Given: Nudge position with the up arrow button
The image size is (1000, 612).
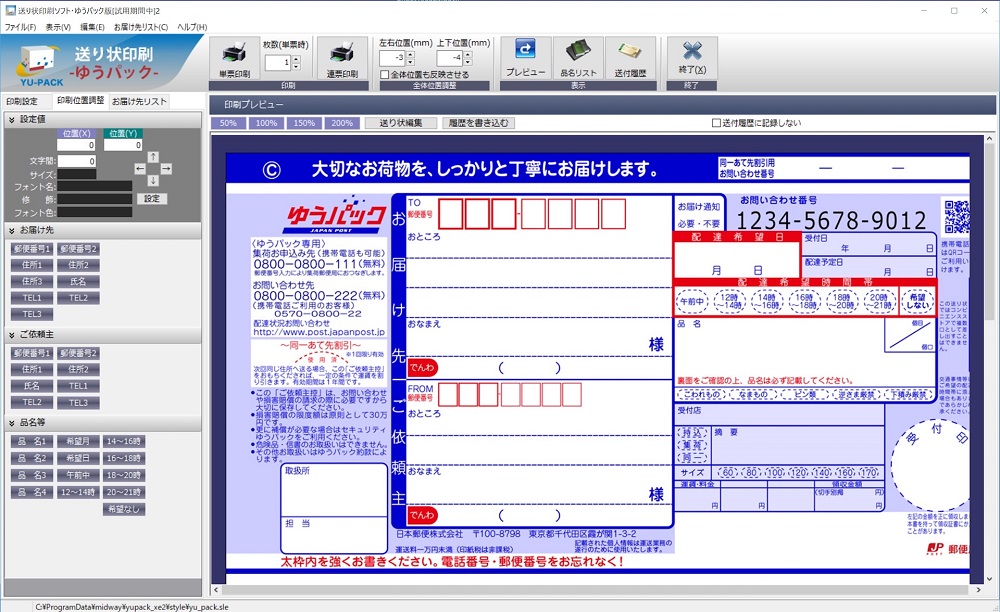Looking at the screenshot, I should coord(153,156).
